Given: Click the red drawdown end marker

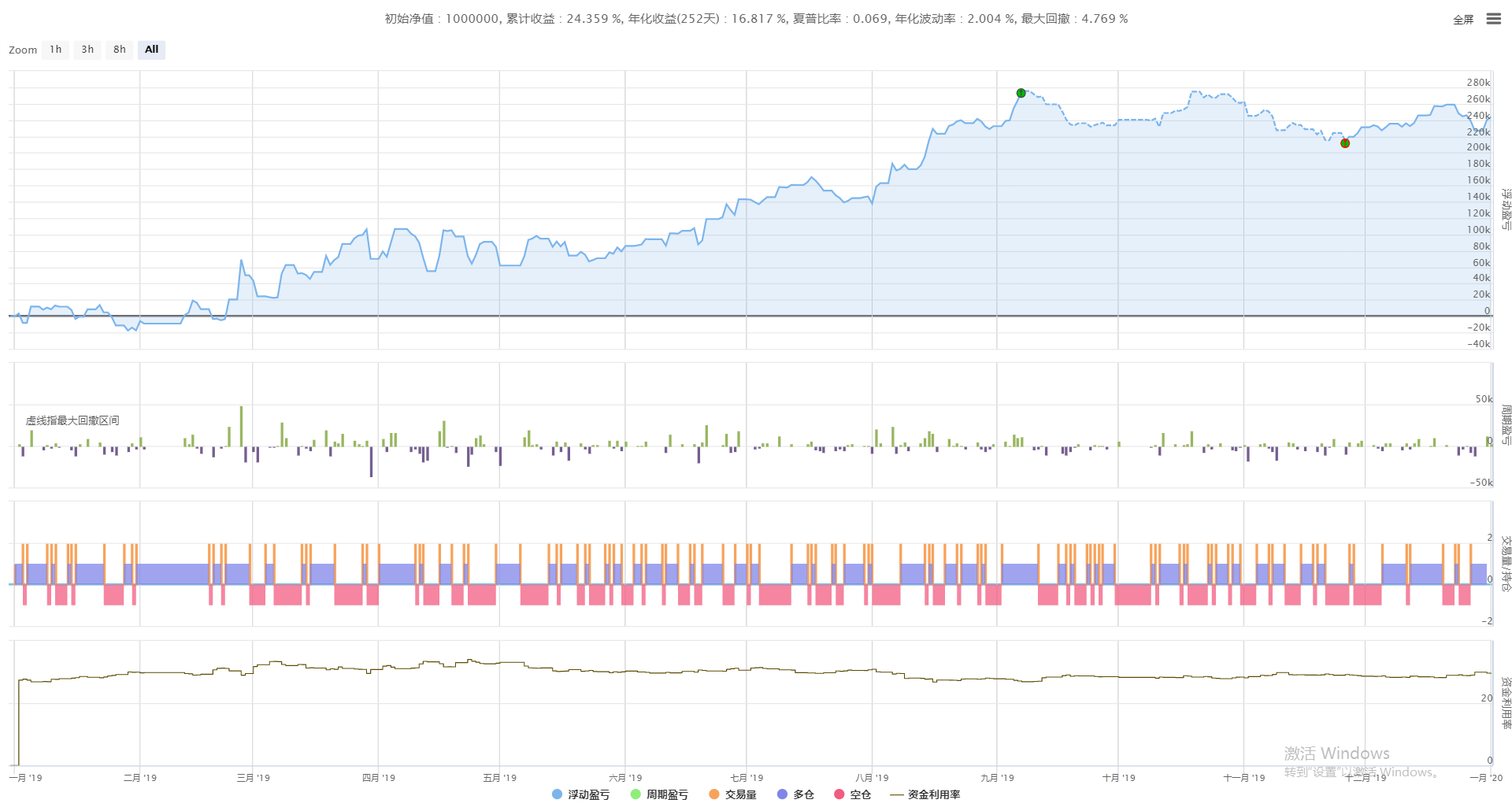Looking at the screenshot, I should click(x=1345, y=143).
